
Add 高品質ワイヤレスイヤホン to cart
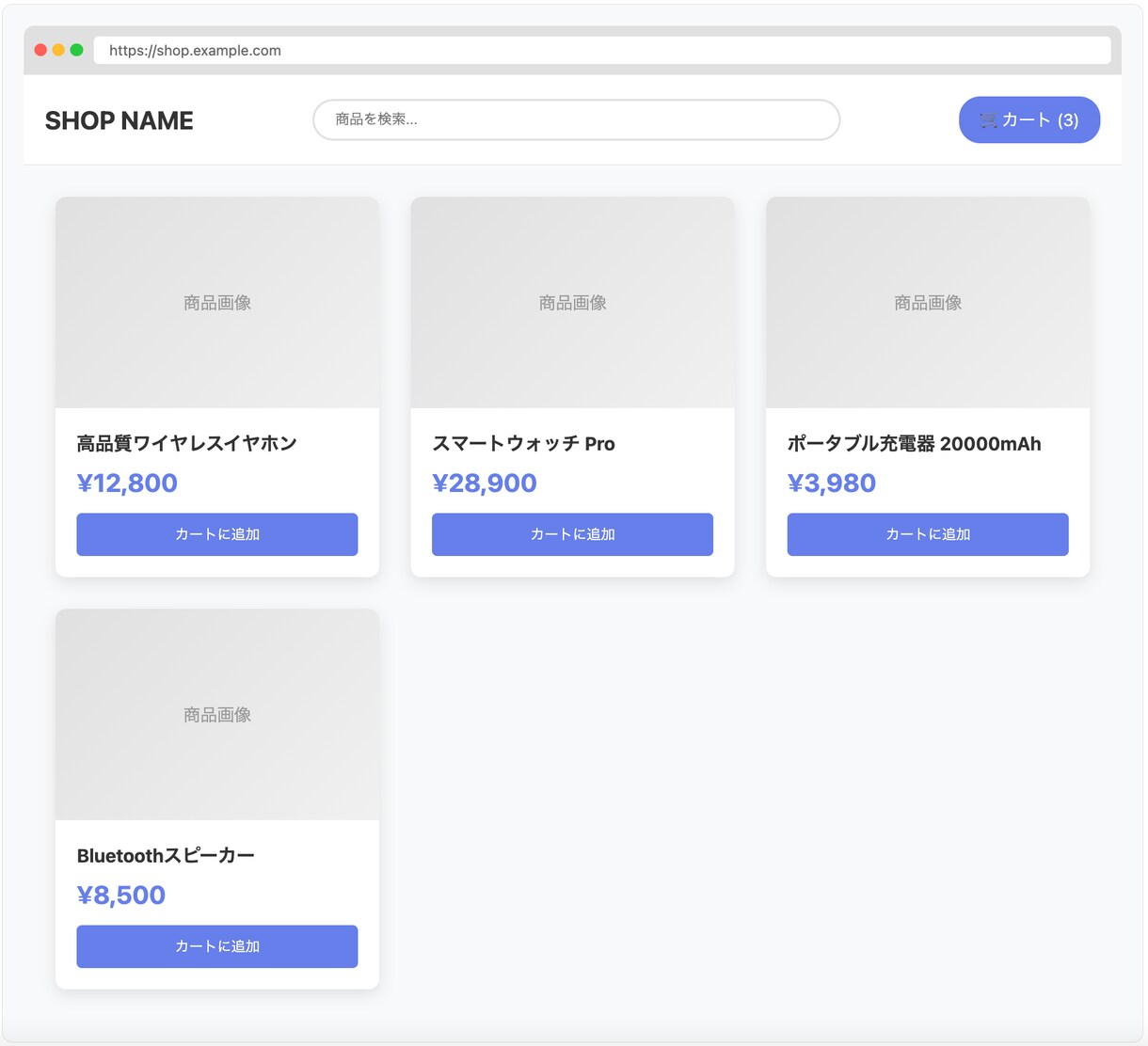[217, 534]
